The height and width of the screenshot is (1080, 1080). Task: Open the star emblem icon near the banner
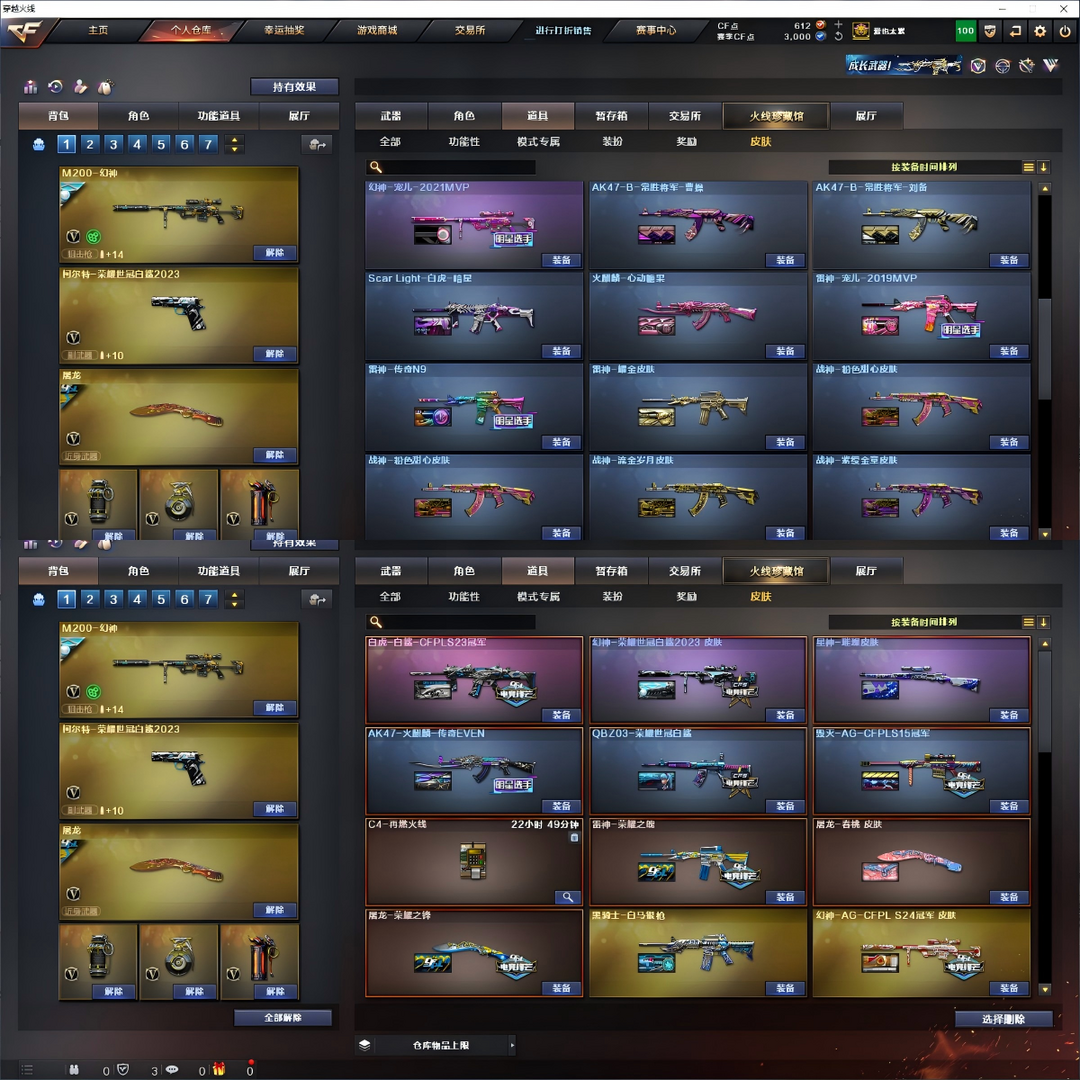pos(1026,66)
